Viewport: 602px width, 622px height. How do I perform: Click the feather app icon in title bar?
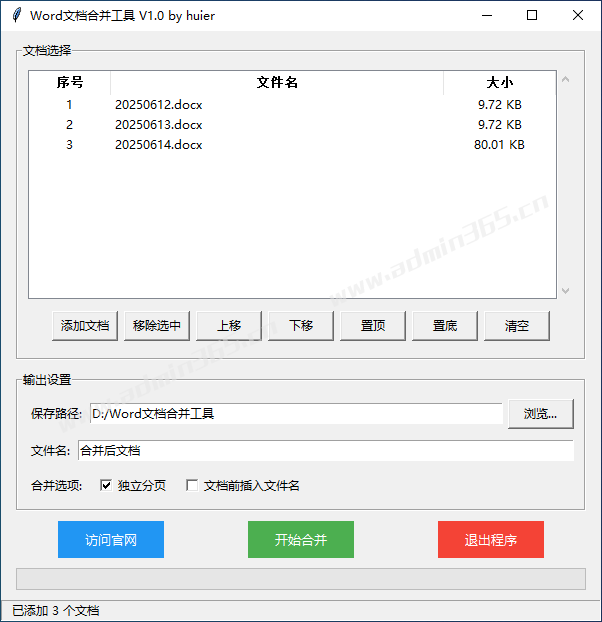16,15
